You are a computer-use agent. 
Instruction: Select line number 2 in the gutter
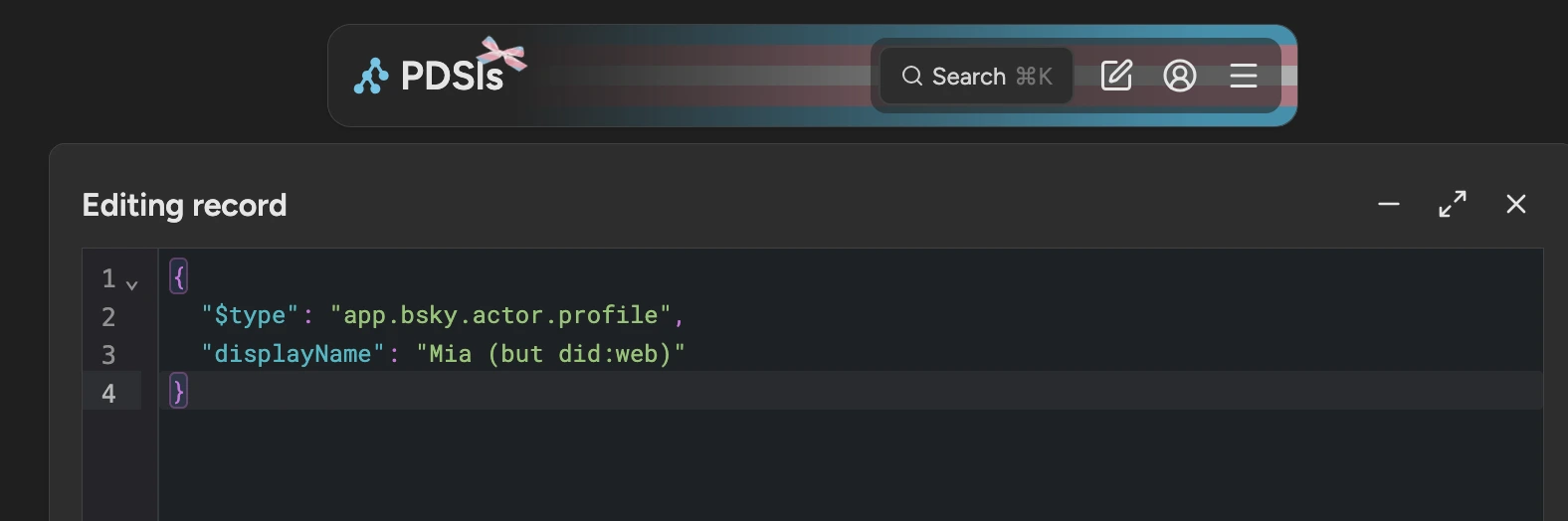tap(108, 317)
